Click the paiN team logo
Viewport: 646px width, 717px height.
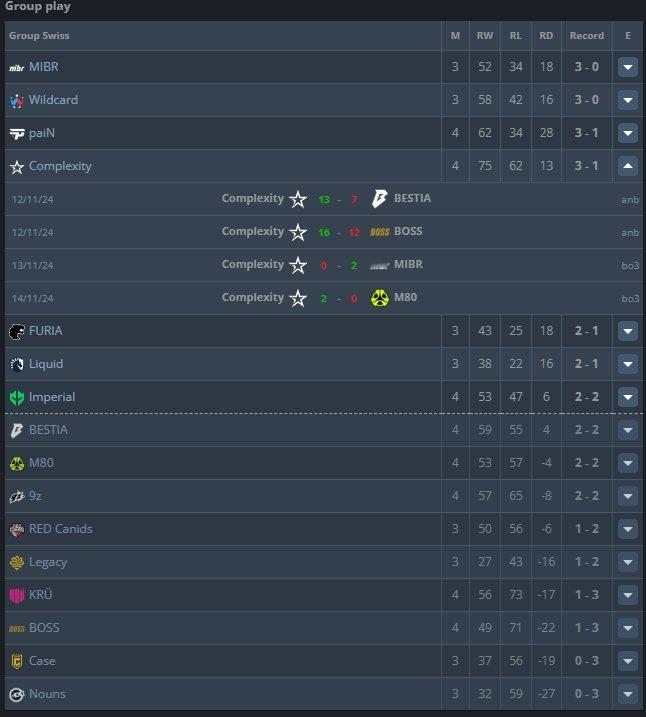(17, 134)
